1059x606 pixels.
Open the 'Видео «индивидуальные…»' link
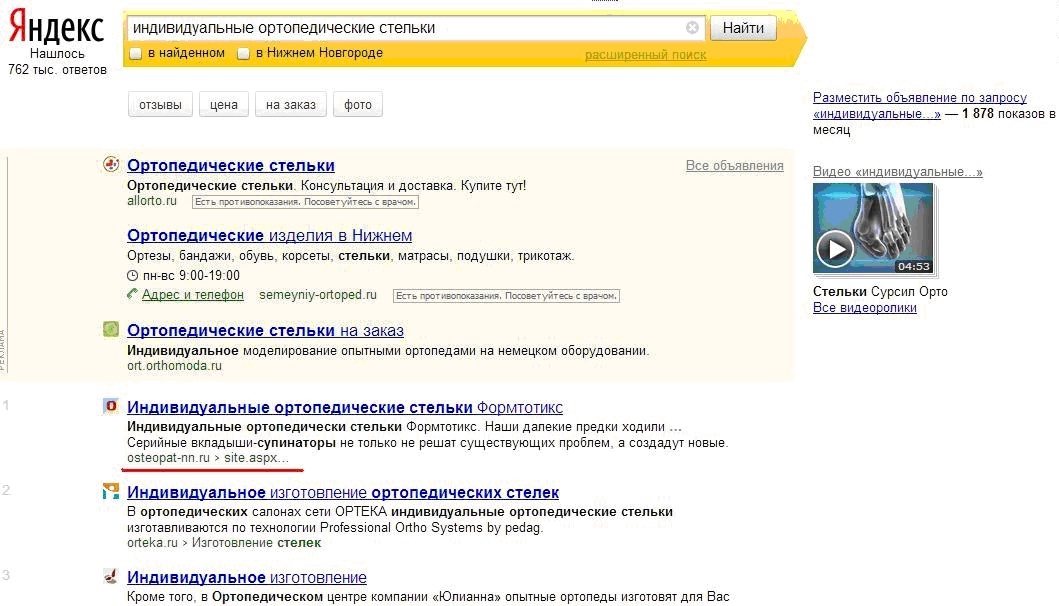coord(898,172)
